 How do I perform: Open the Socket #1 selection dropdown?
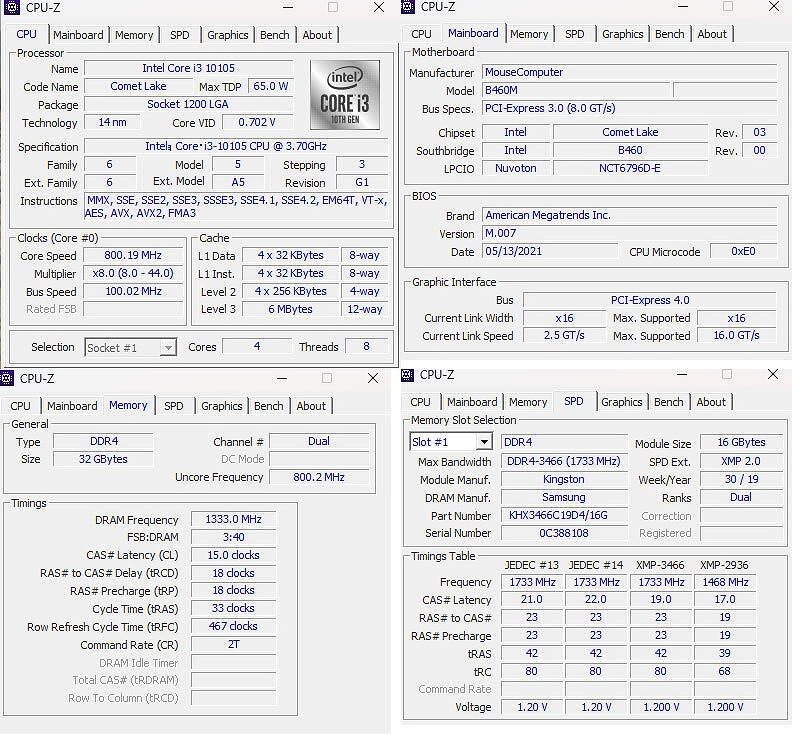point(130,348)
